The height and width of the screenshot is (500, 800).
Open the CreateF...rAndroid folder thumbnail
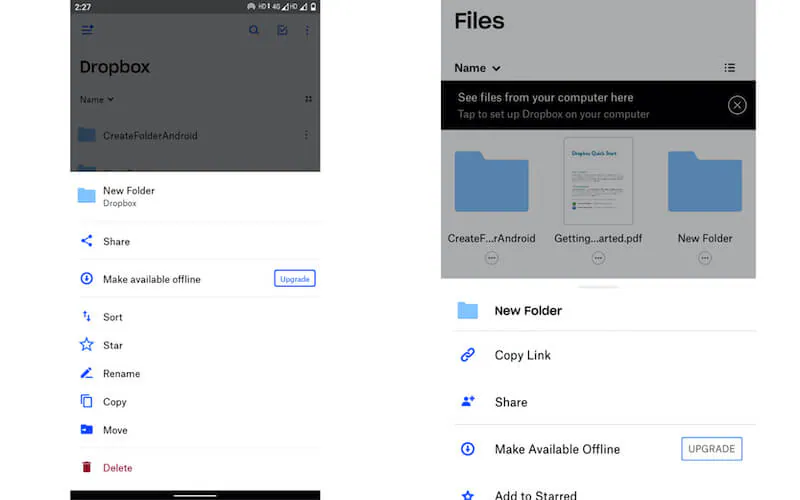pos(491,181)
